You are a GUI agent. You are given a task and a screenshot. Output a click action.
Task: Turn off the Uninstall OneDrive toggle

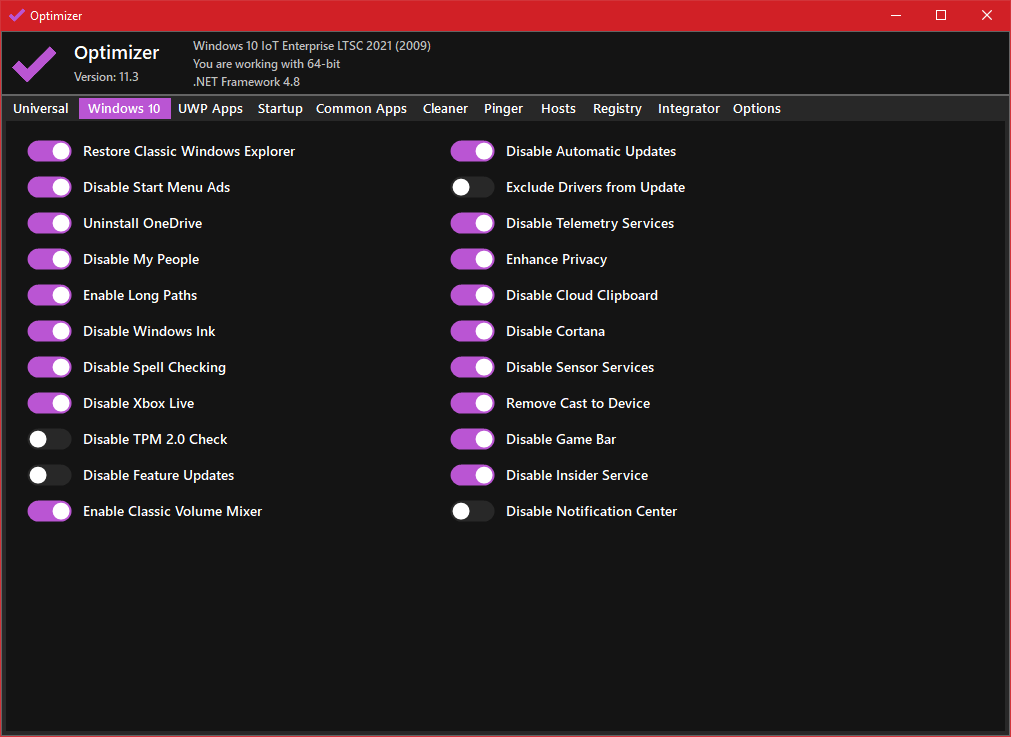tap(49, 223)
